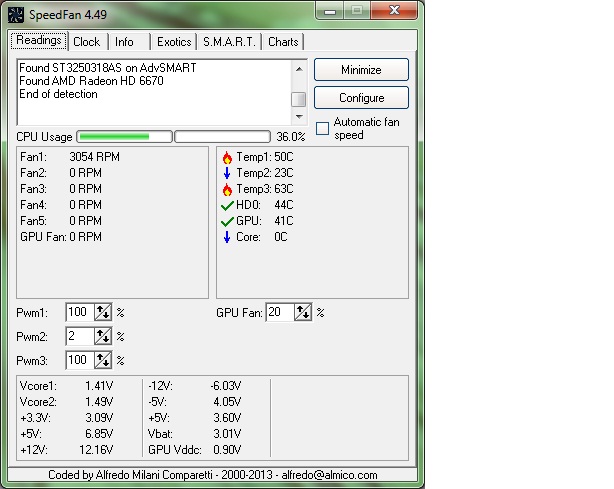Click the flame icon next to Temp3

click(x=227, y=189)
